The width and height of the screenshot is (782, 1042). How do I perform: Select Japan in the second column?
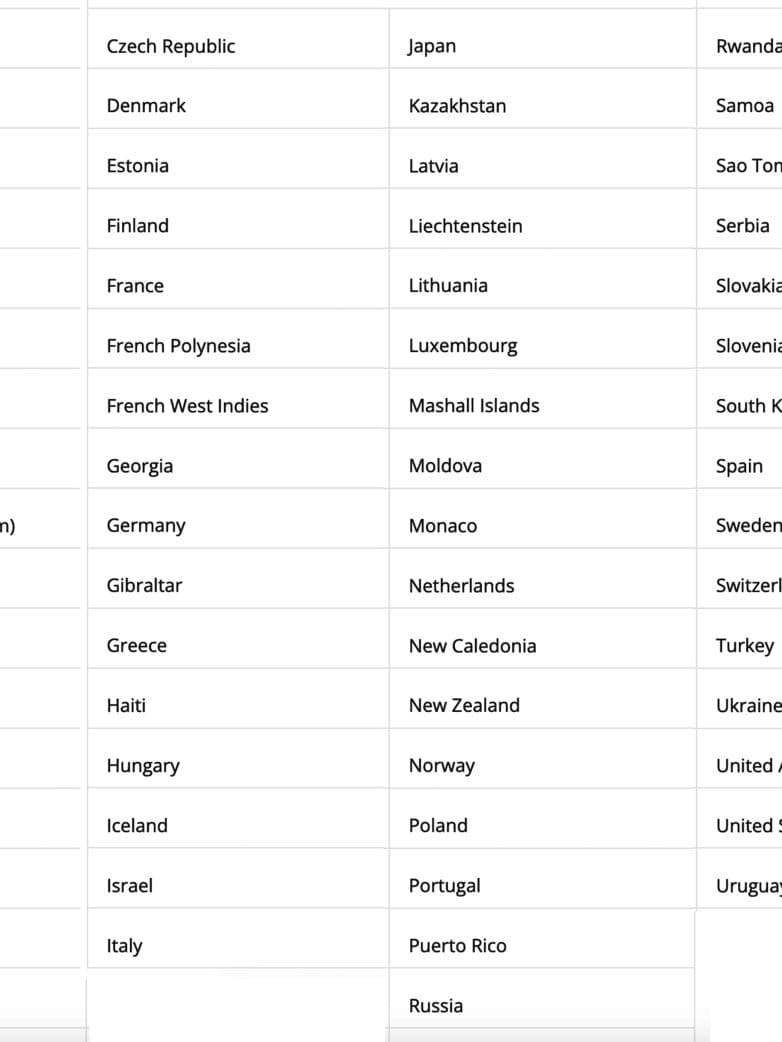click(432, 46)
